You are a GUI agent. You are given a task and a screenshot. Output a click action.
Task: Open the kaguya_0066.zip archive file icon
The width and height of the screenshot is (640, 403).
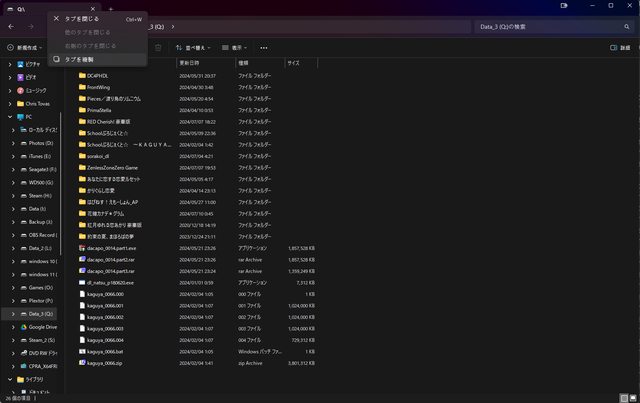[x=83, y=362]
